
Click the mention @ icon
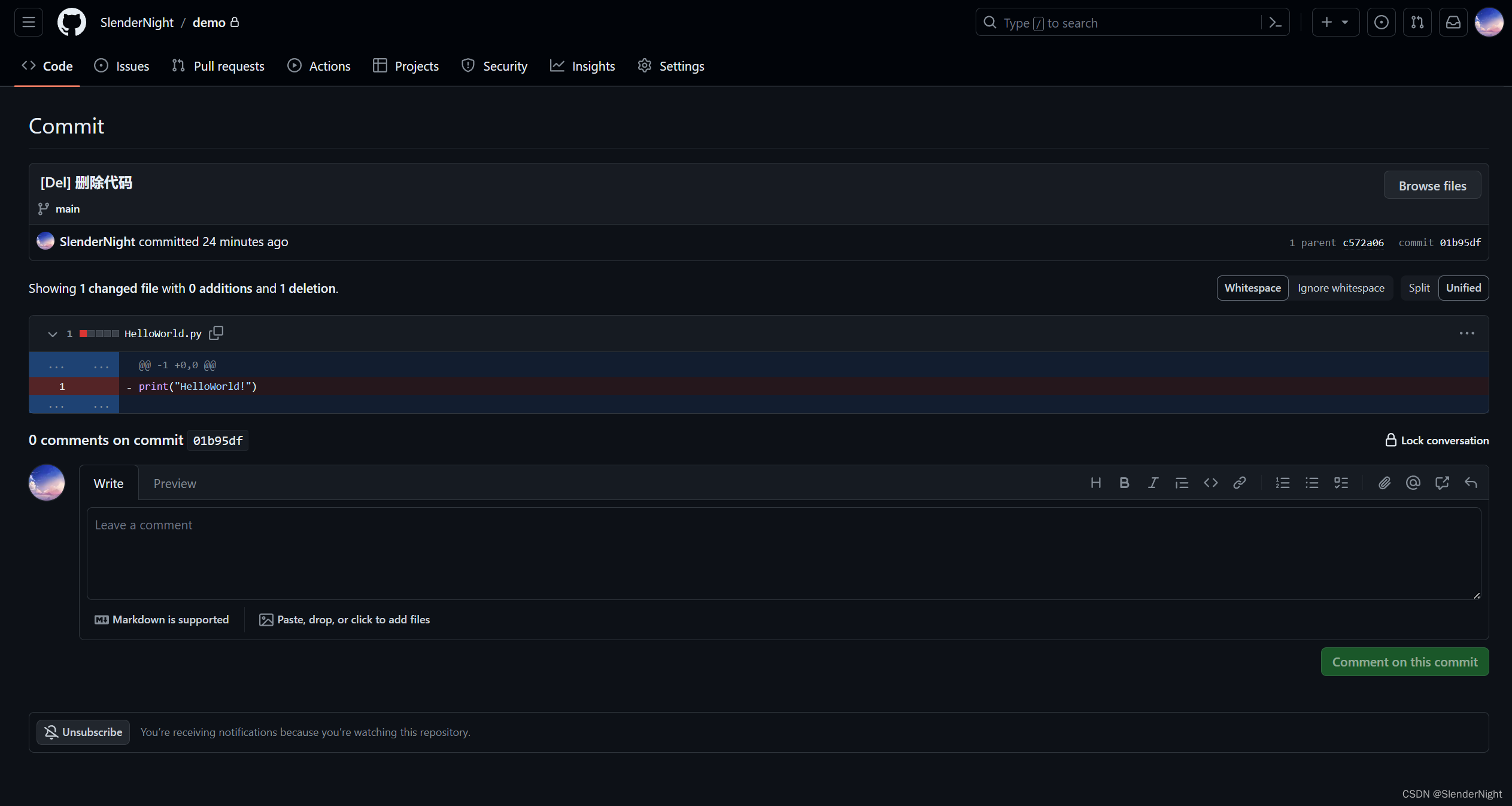pos(1413,483)
